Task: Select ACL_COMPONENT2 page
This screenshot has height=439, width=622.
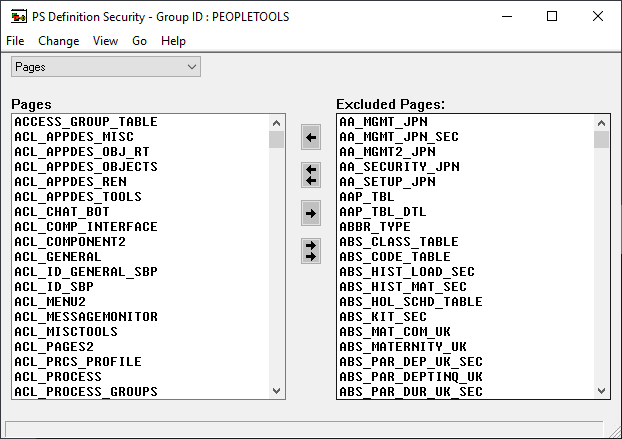Action: pyautogui.click(x=141, y=242)
